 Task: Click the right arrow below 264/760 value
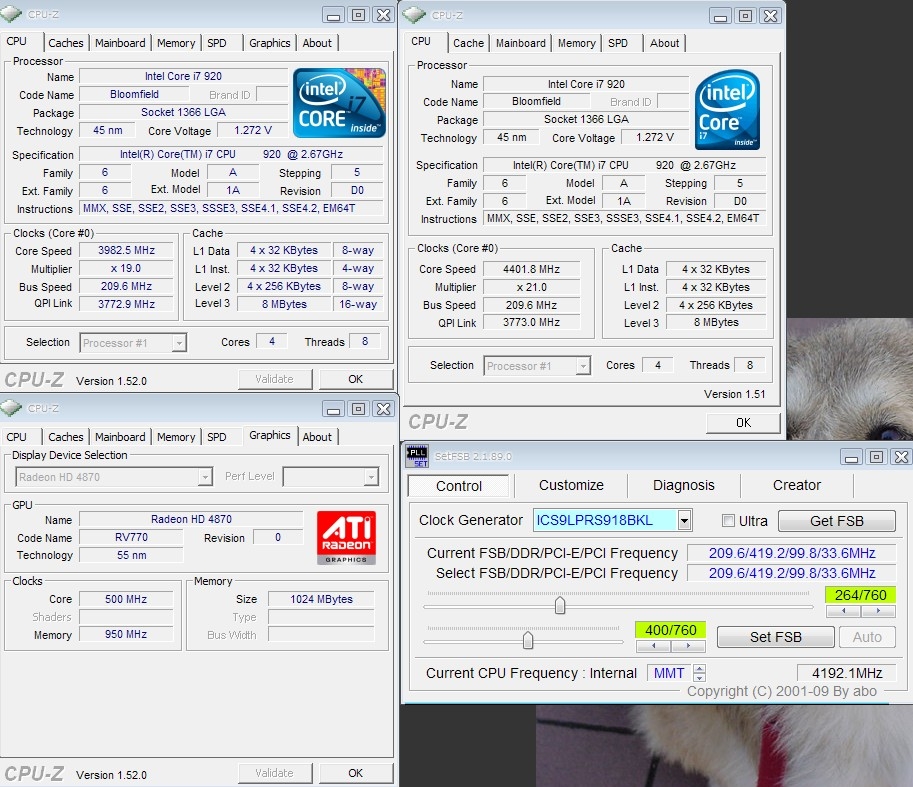[878, 611]
